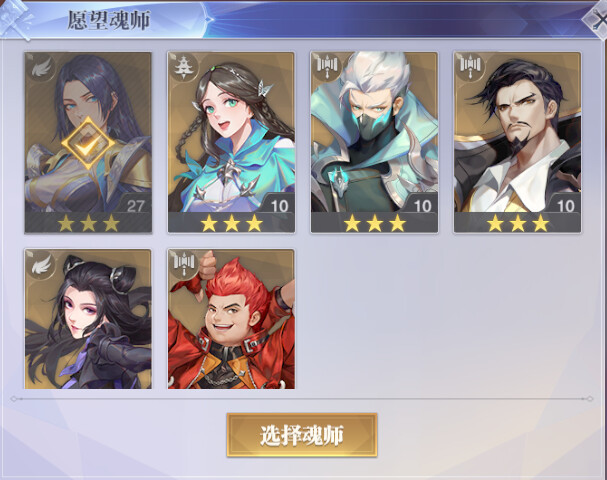Image resolution: width=607 pixels, height=480 pixels.
Task: Click the level 27 badge on first card
Action: point(135,205)
